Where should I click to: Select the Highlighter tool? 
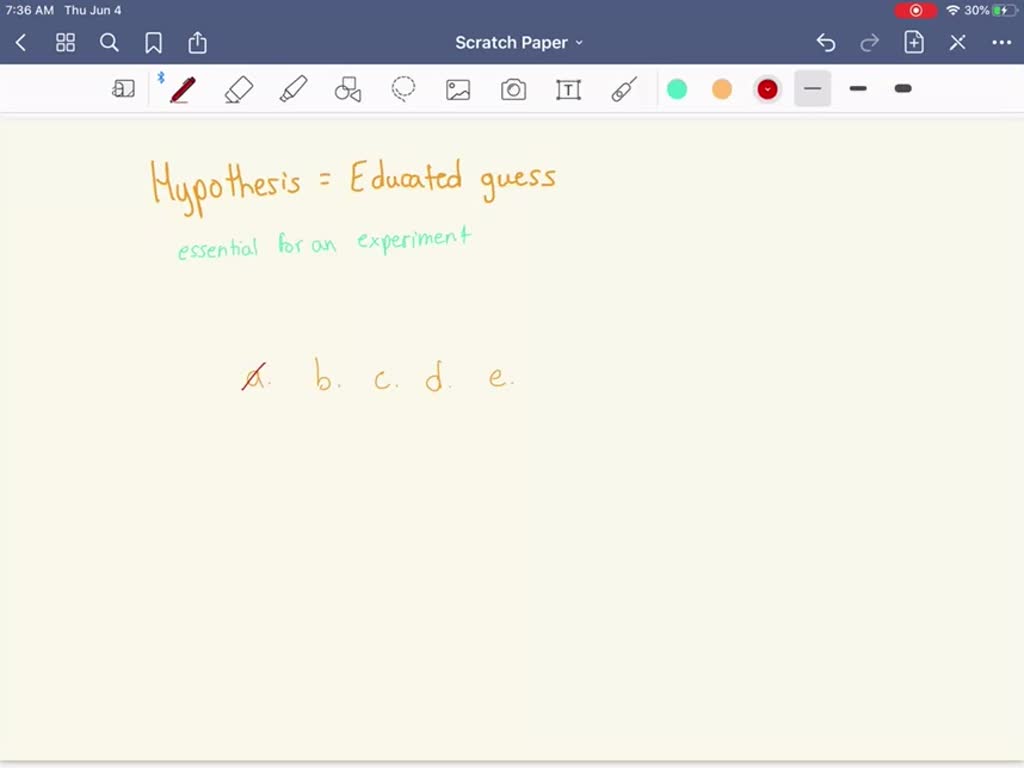point(293,90)
